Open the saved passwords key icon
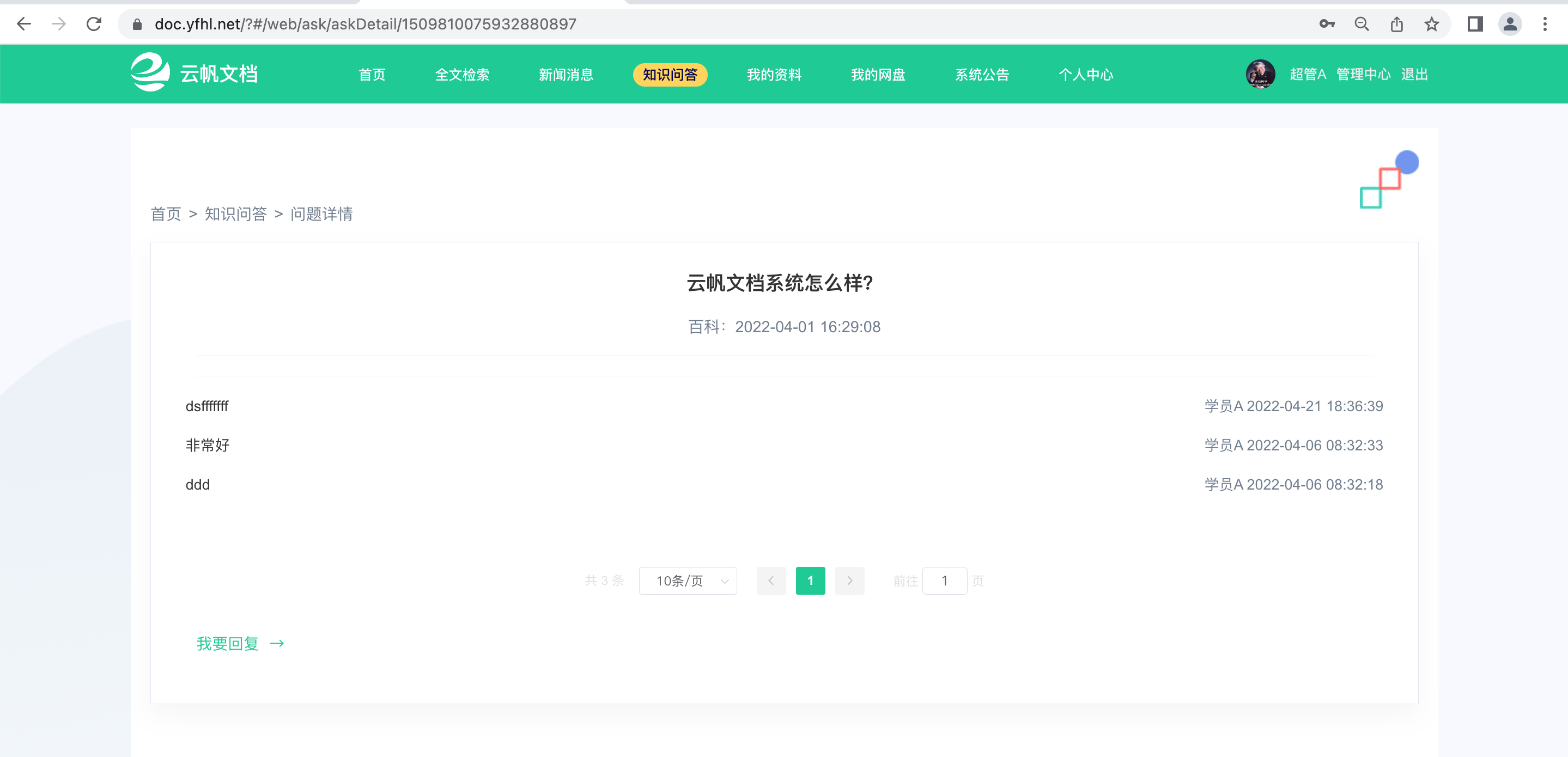The image size is (1568, 757). coord(1327,24)
